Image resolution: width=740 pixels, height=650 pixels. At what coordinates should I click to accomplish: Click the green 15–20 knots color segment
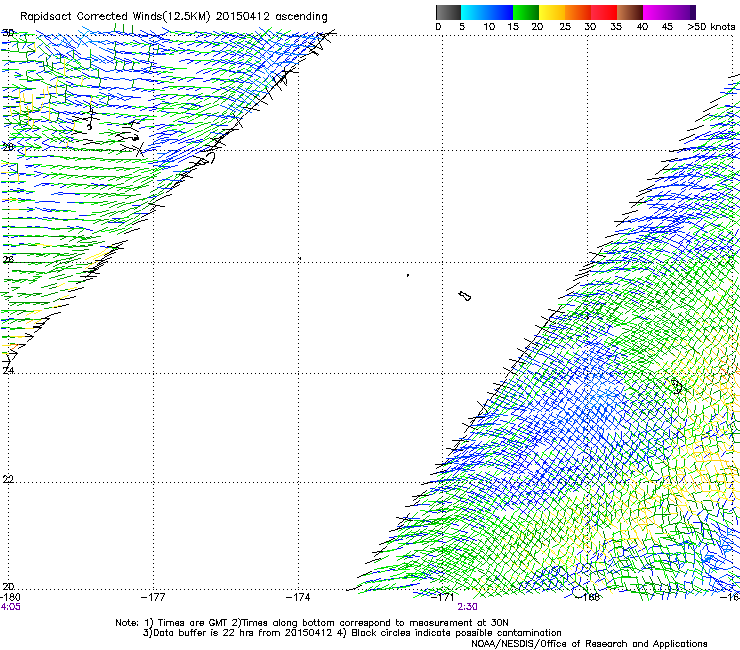[x=526, y=12]
